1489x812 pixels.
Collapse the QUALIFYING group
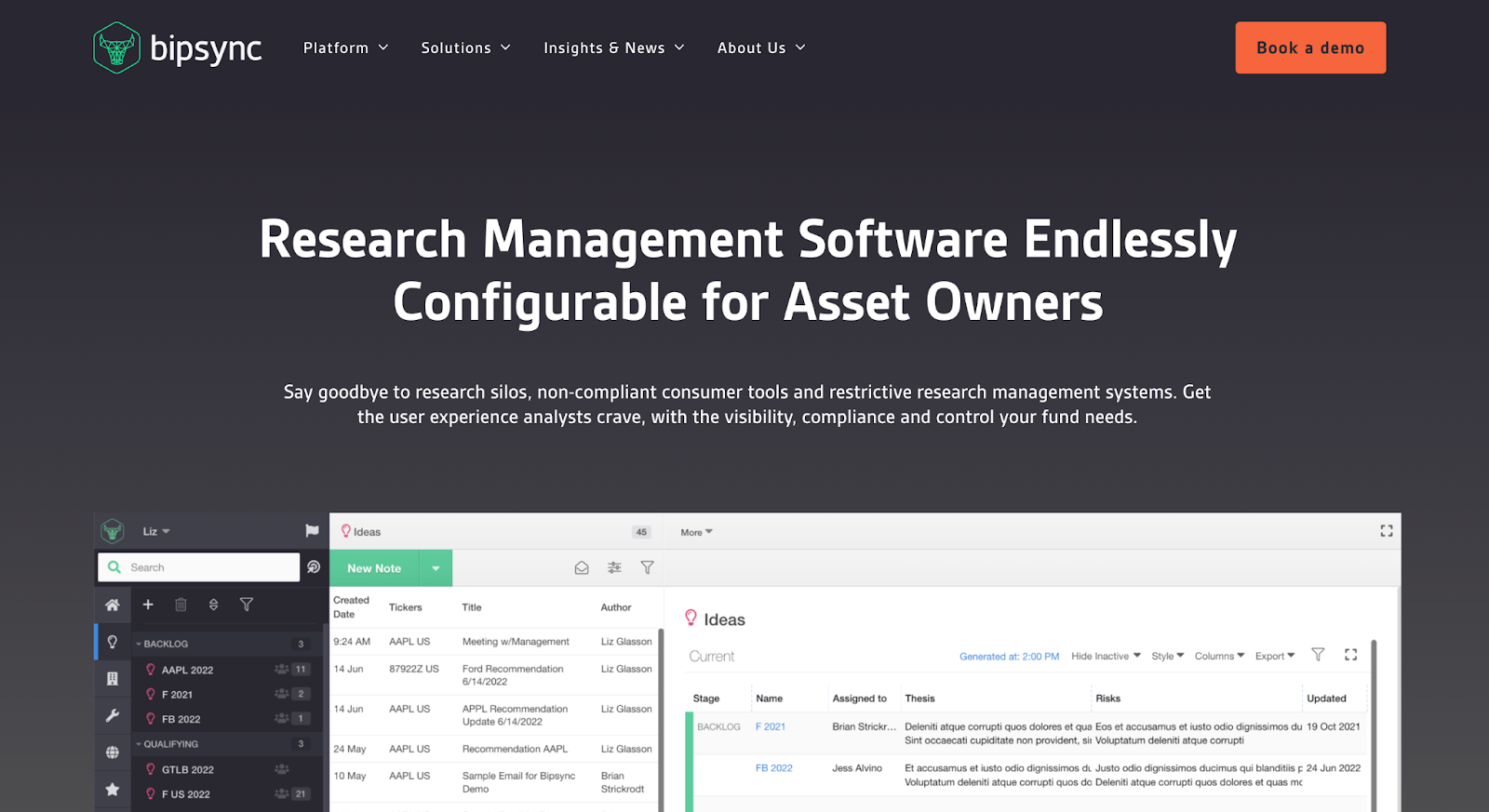click(x=139, y=744)
